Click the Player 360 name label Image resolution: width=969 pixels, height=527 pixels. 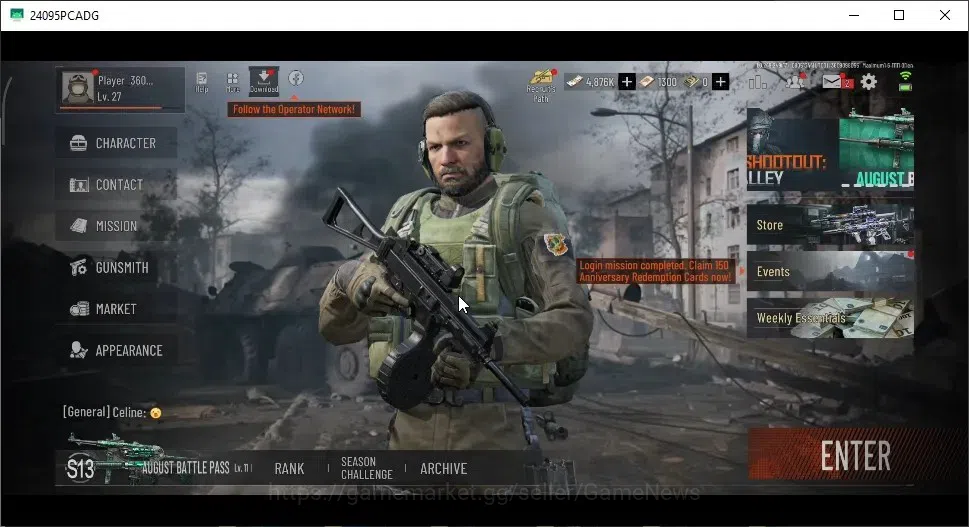click(x=125, y=80)
